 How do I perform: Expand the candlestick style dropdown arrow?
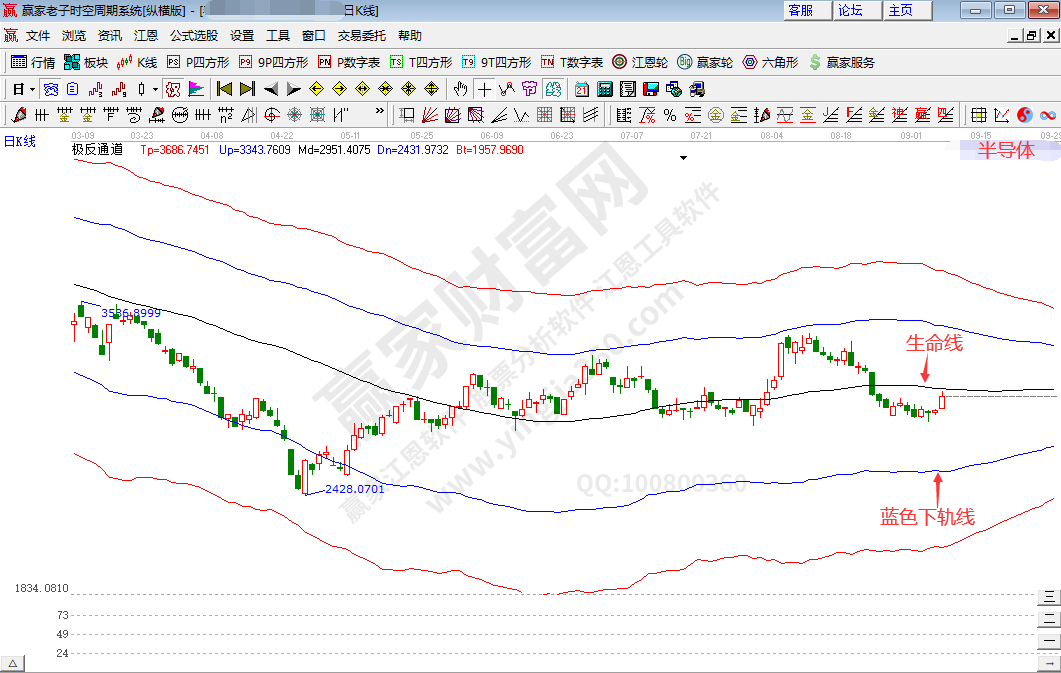[155, 88]
